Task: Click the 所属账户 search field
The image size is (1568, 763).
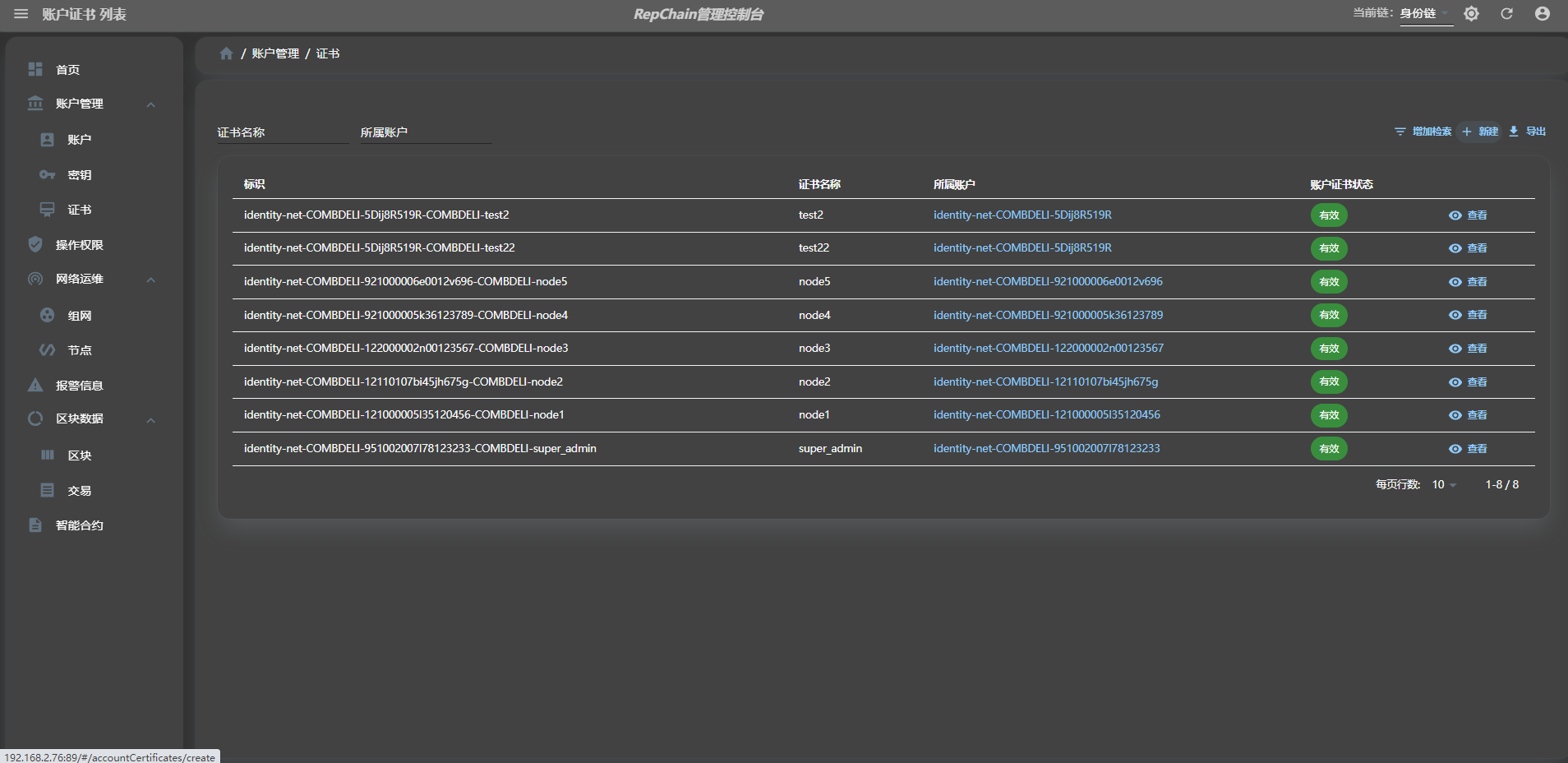Action: 426,132
